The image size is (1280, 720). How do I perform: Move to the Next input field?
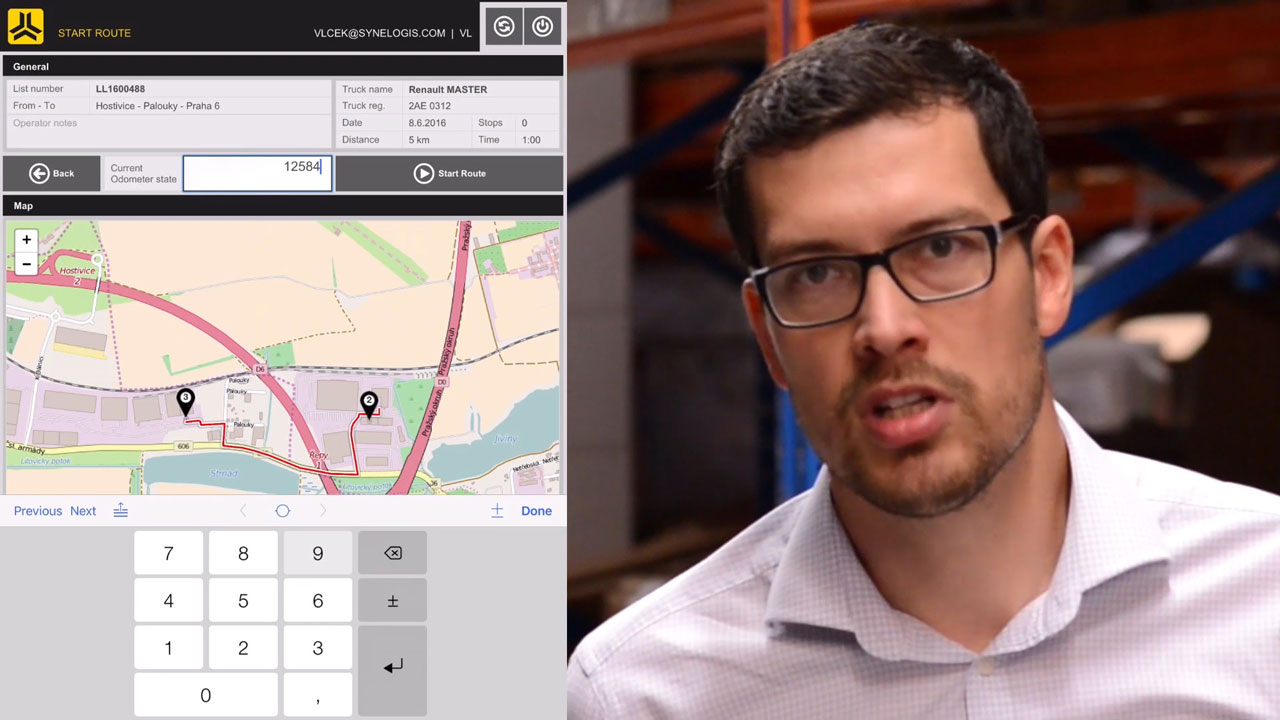click(x=83, y=511)
